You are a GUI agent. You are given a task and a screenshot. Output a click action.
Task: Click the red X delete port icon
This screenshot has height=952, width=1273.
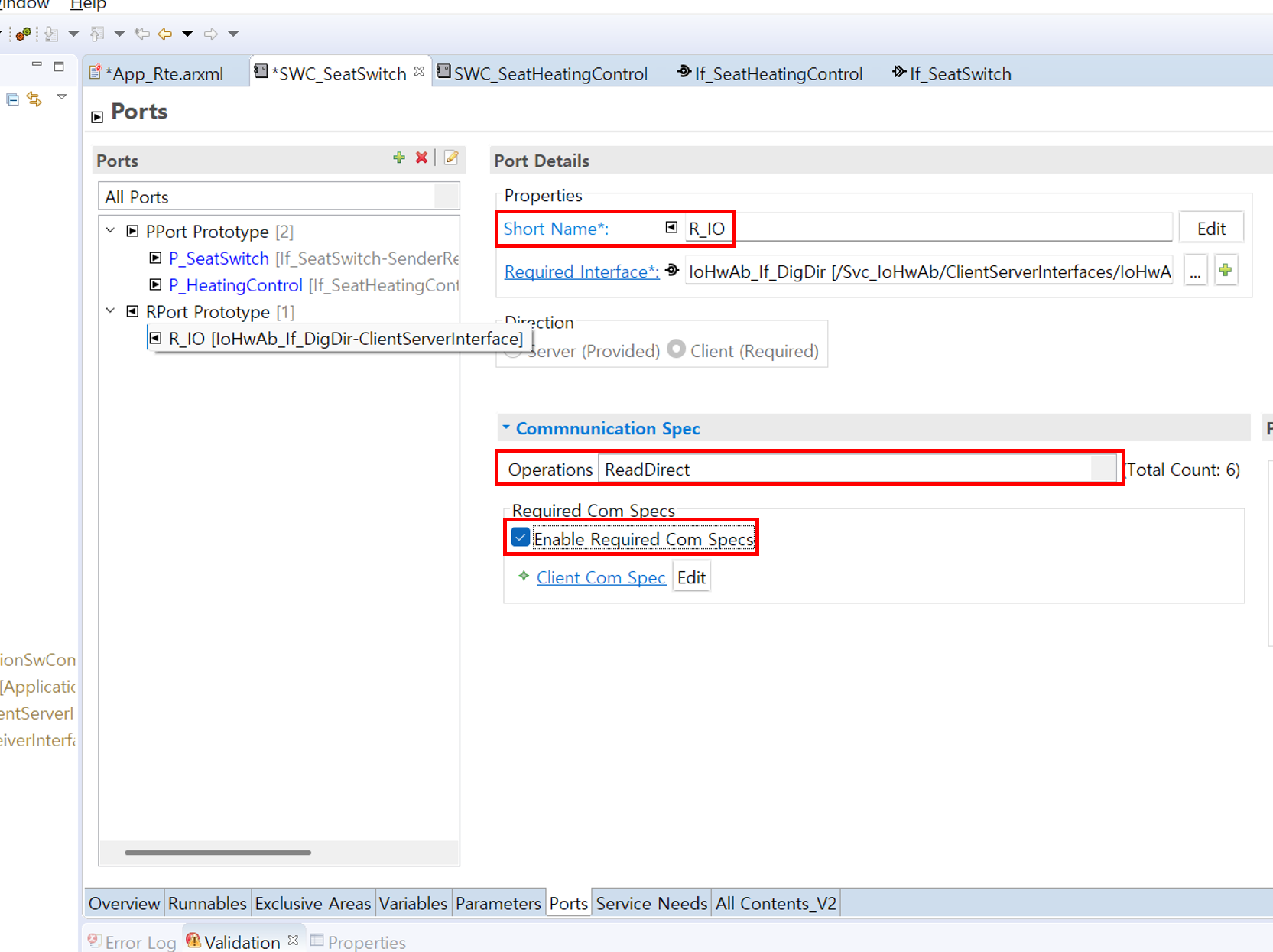[x=421, y=158]
